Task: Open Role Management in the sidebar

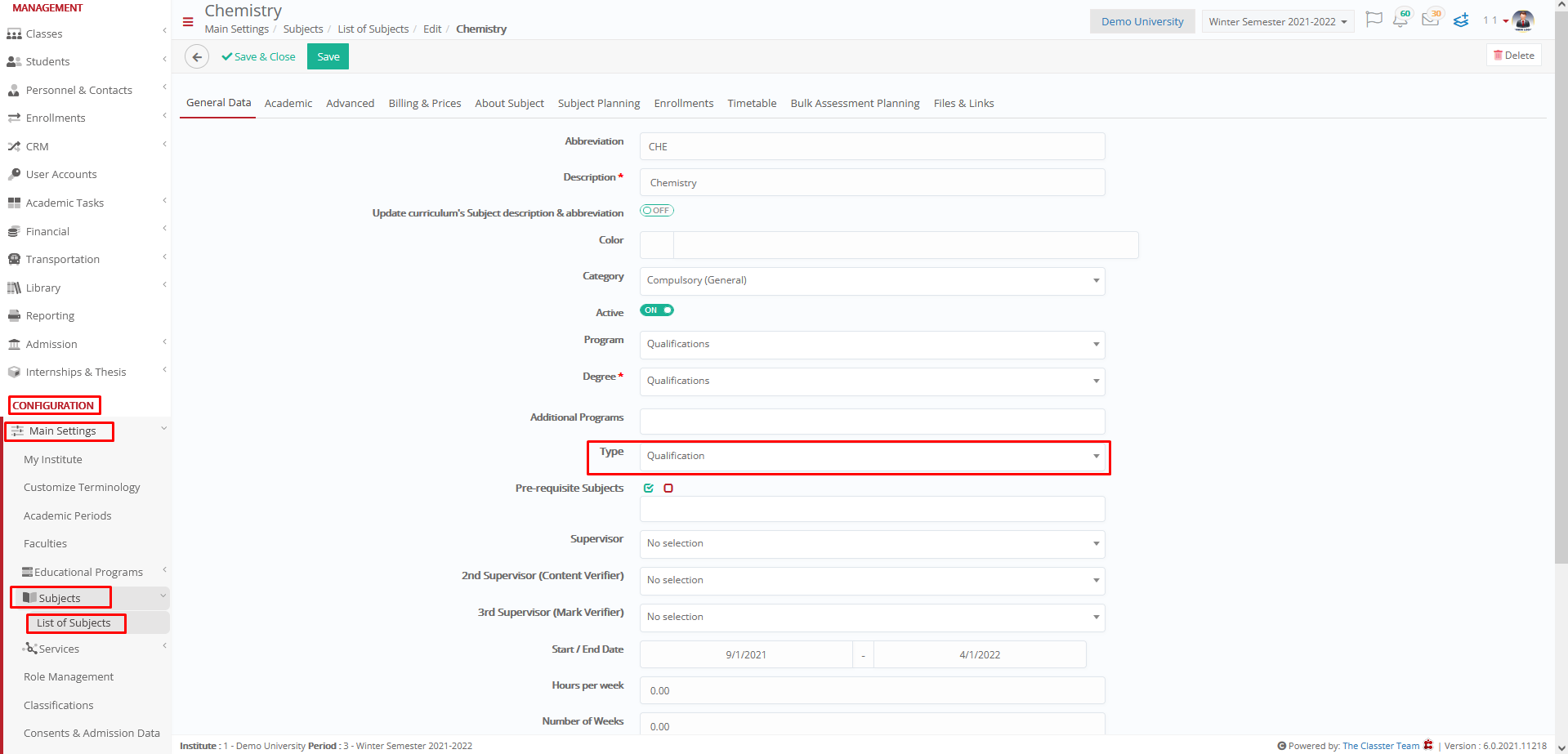Action: (x=69, y=677)
